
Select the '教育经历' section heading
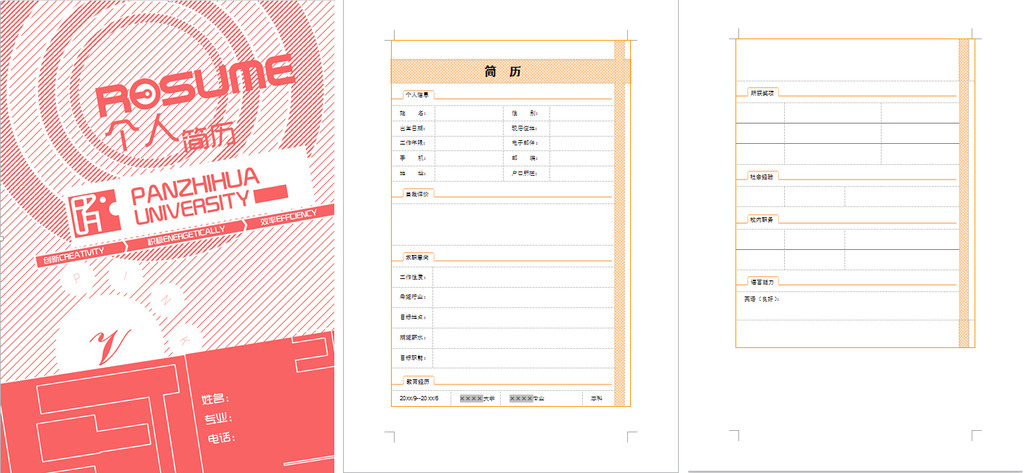pyautogui.click(x=418, y=381)
